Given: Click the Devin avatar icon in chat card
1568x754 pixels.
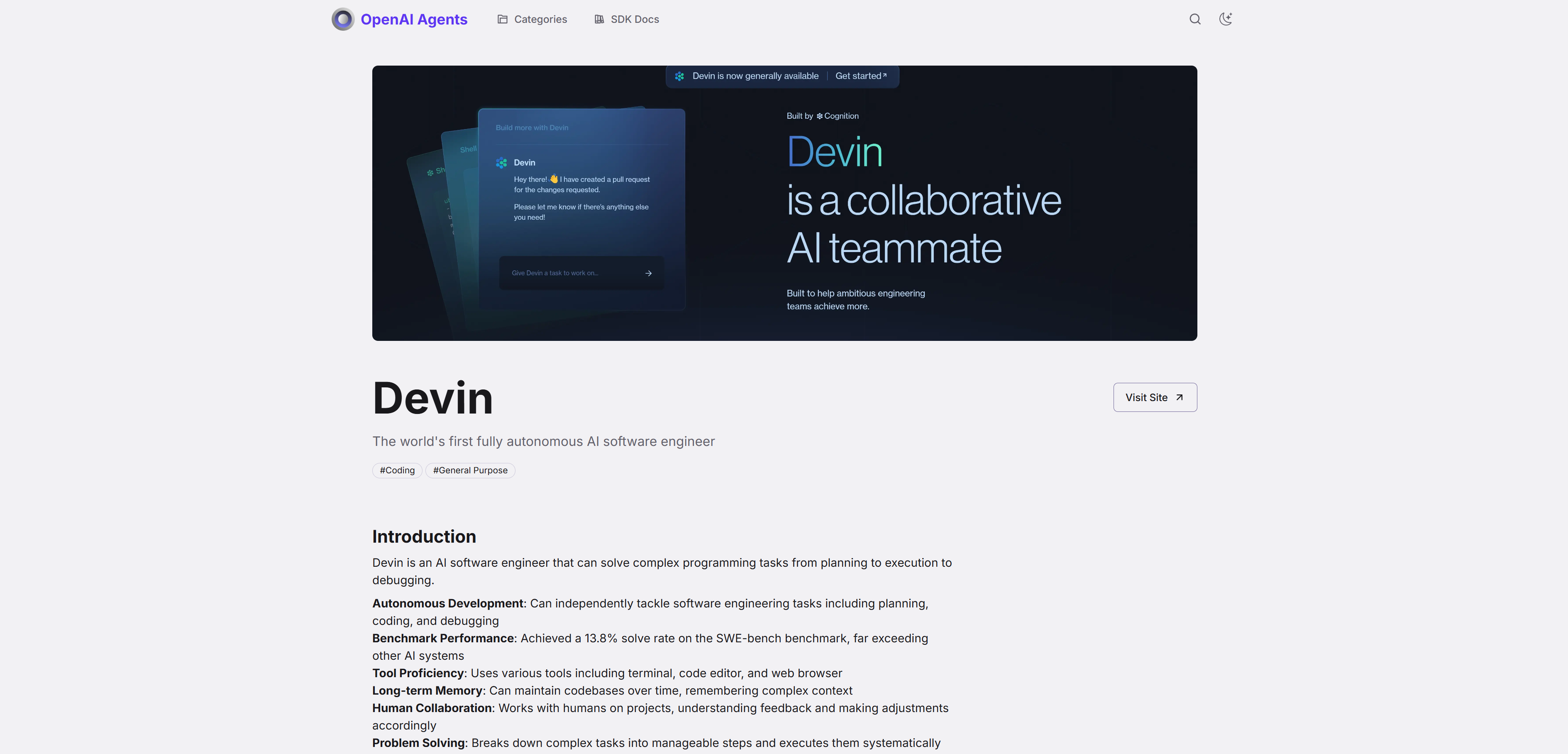Looking at the screenshot, I should click(501, 163).
